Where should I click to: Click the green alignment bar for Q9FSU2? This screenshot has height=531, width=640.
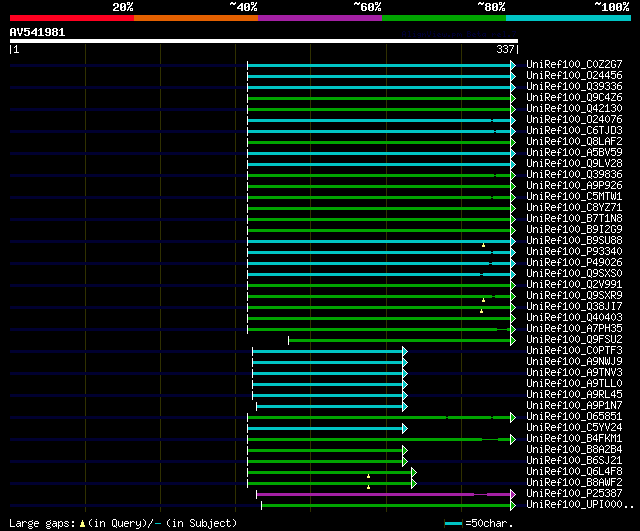pos(400,339)
